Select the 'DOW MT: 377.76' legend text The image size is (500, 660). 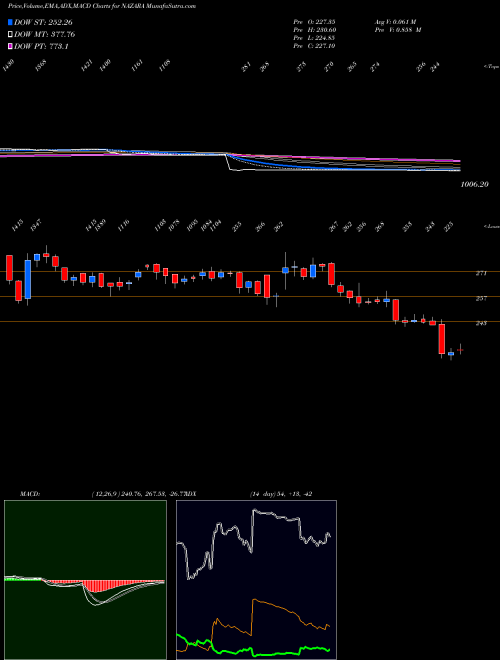point(44,35)
